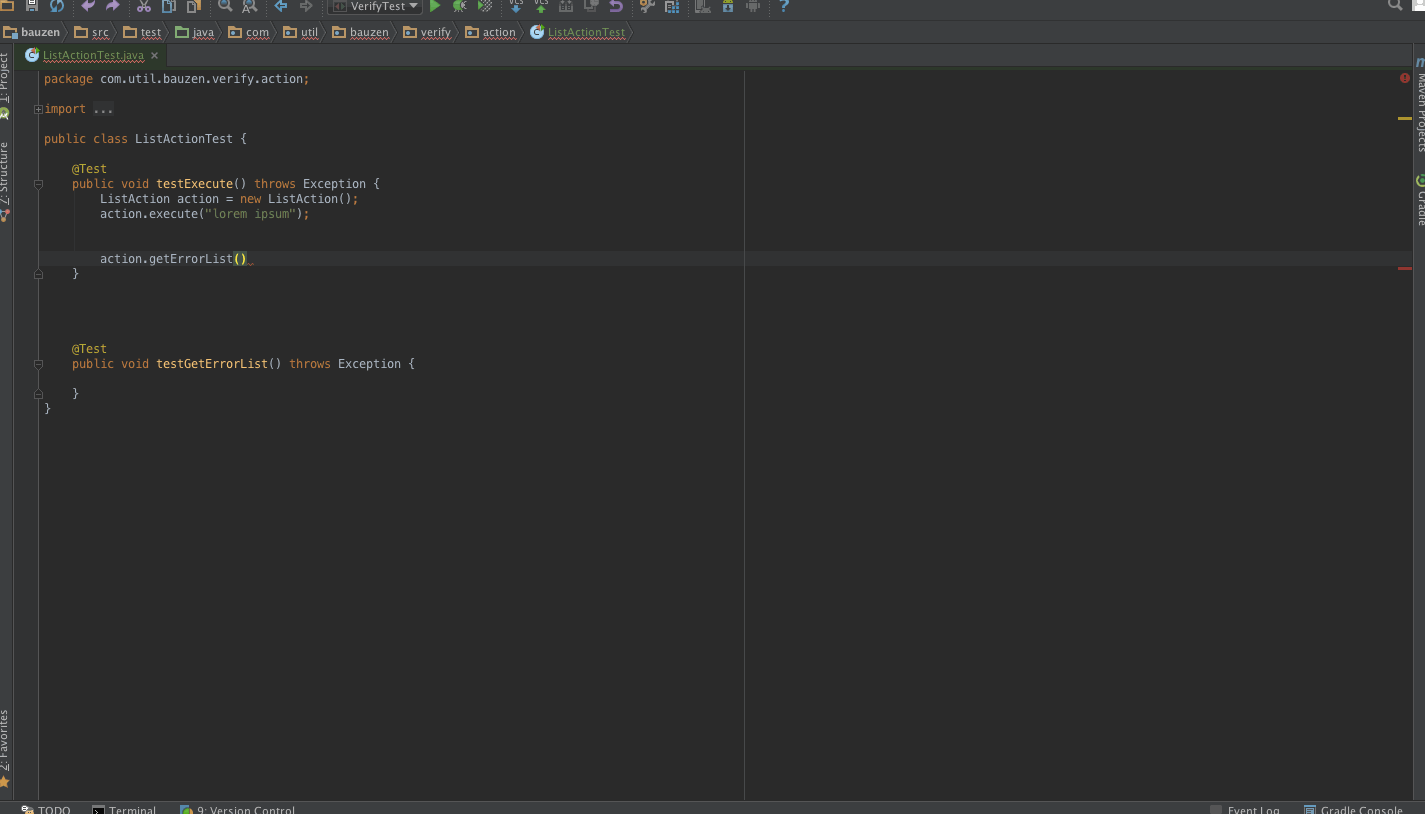
Task: Collapse the testExecute method fold
Action: click(x=38, y=184)
